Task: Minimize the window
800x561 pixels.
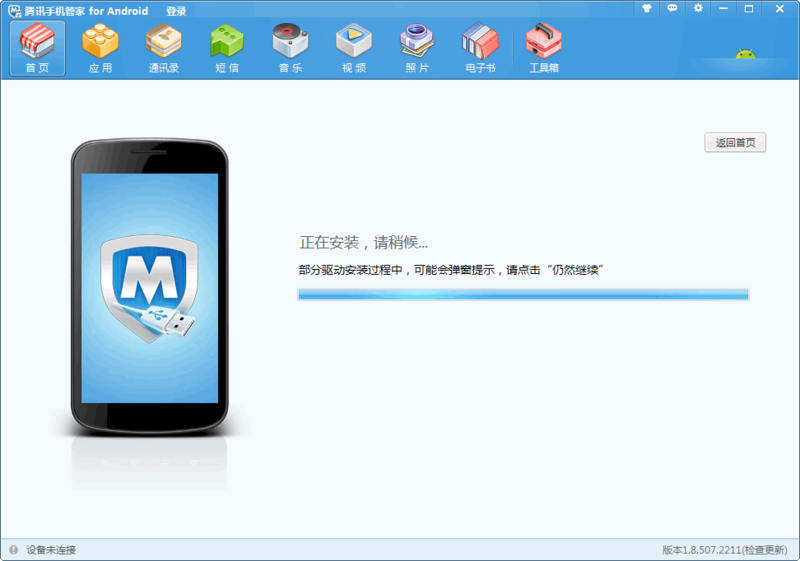Action: pyautogui.click(x=723, y=8)
